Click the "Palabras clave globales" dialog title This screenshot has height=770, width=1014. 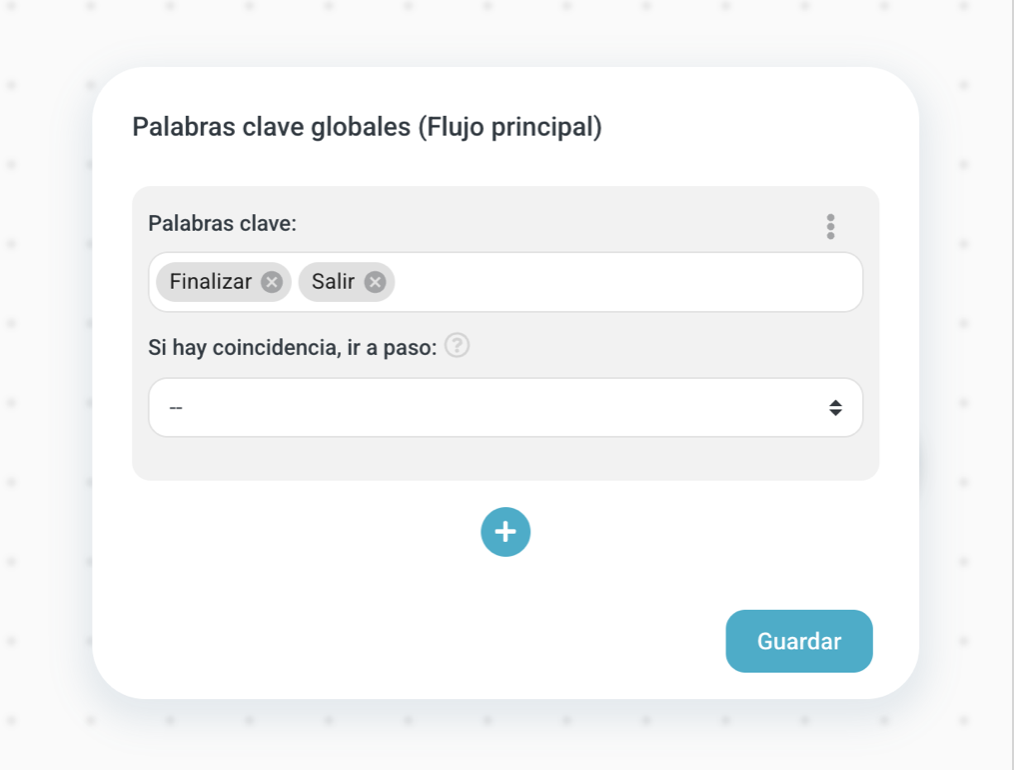tap(270, 128)
